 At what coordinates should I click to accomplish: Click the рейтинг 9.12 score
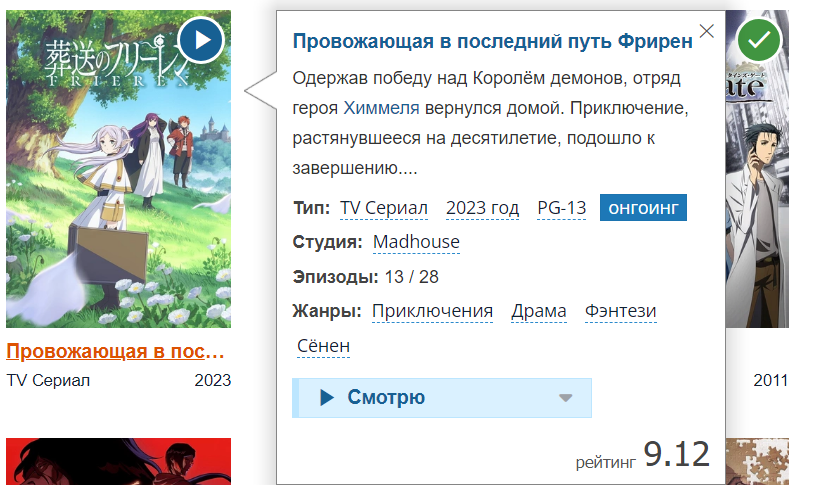click(x=643, y=455)
